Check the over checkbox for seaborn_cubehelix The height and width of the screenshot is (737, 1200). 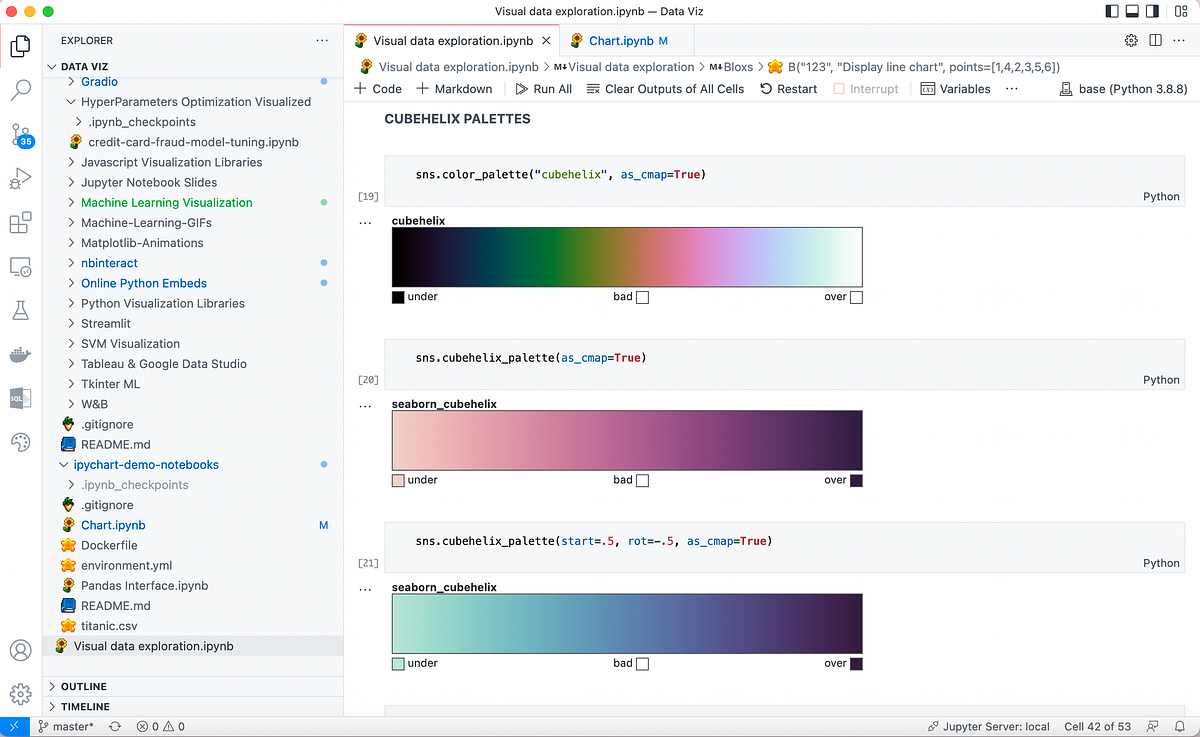pos(857,480)
